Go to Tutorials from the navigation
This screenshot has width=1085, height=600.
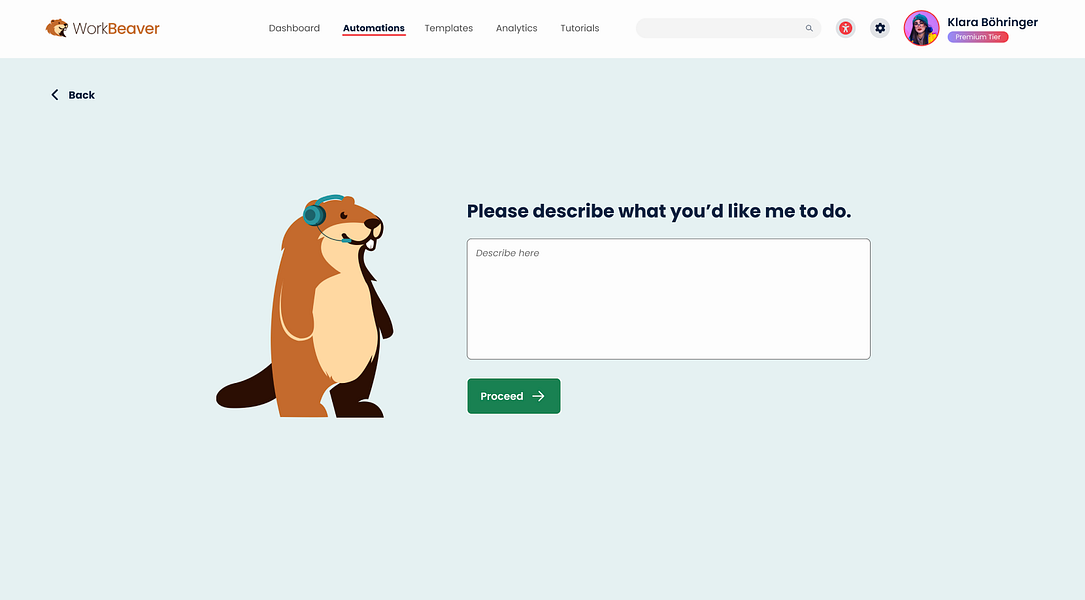(579, 28)
